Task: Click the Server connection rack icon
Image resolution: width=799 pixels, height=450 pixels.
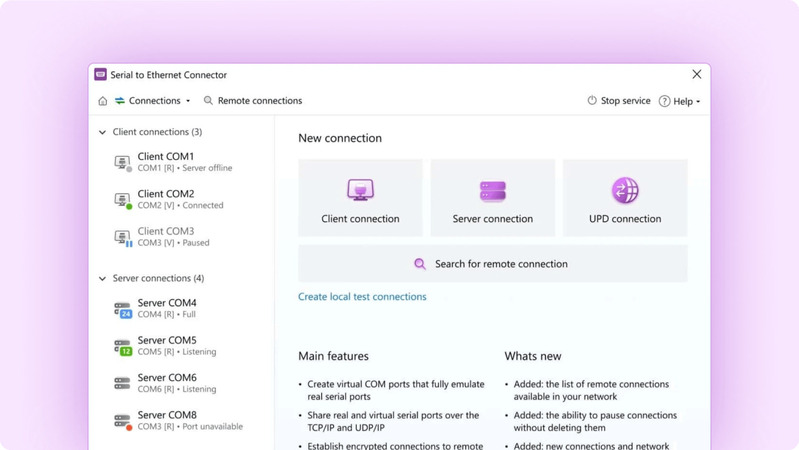Action: 492,190
